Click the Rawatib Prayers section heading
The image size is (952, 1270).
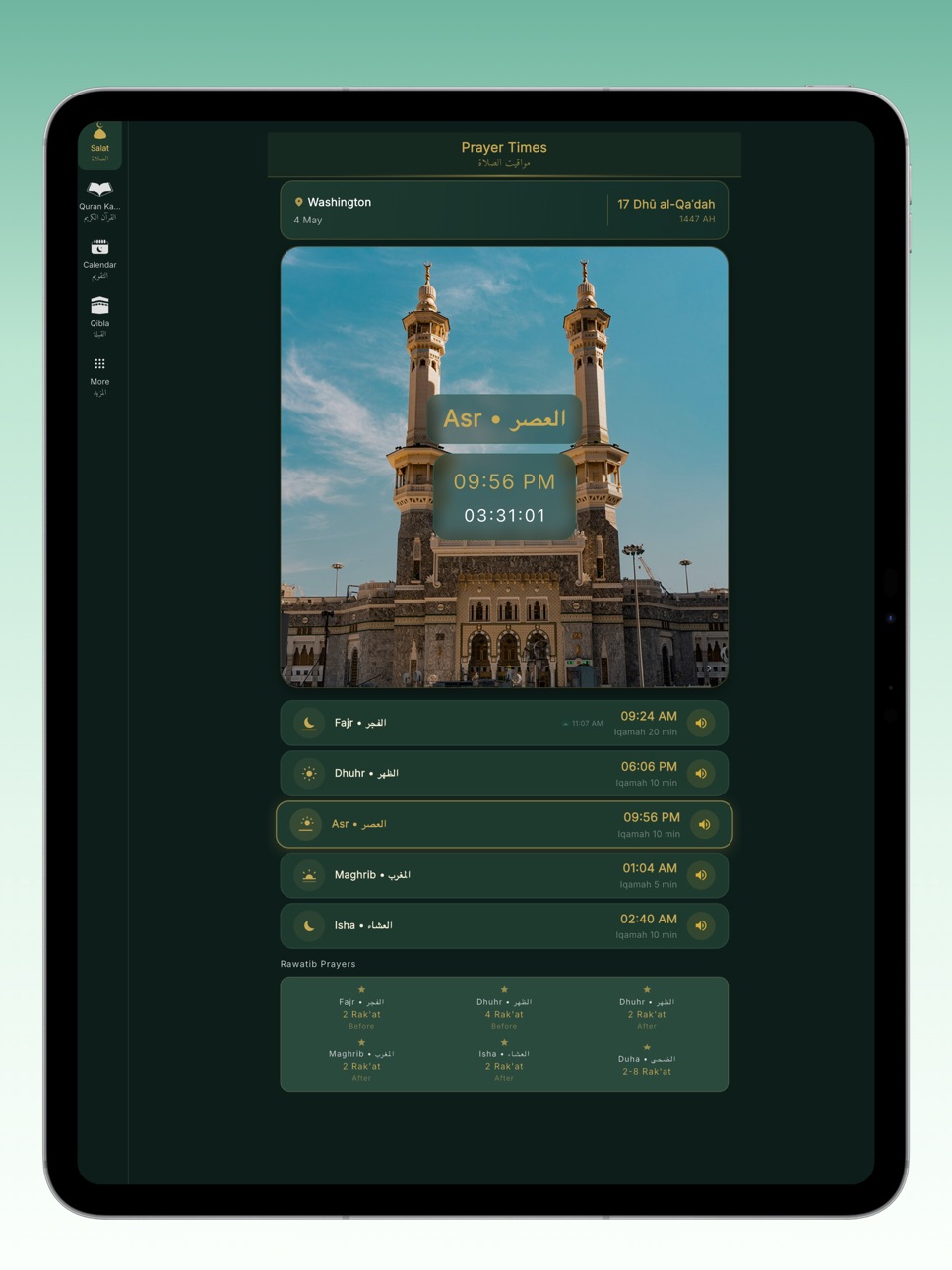(x=318, y=964)
